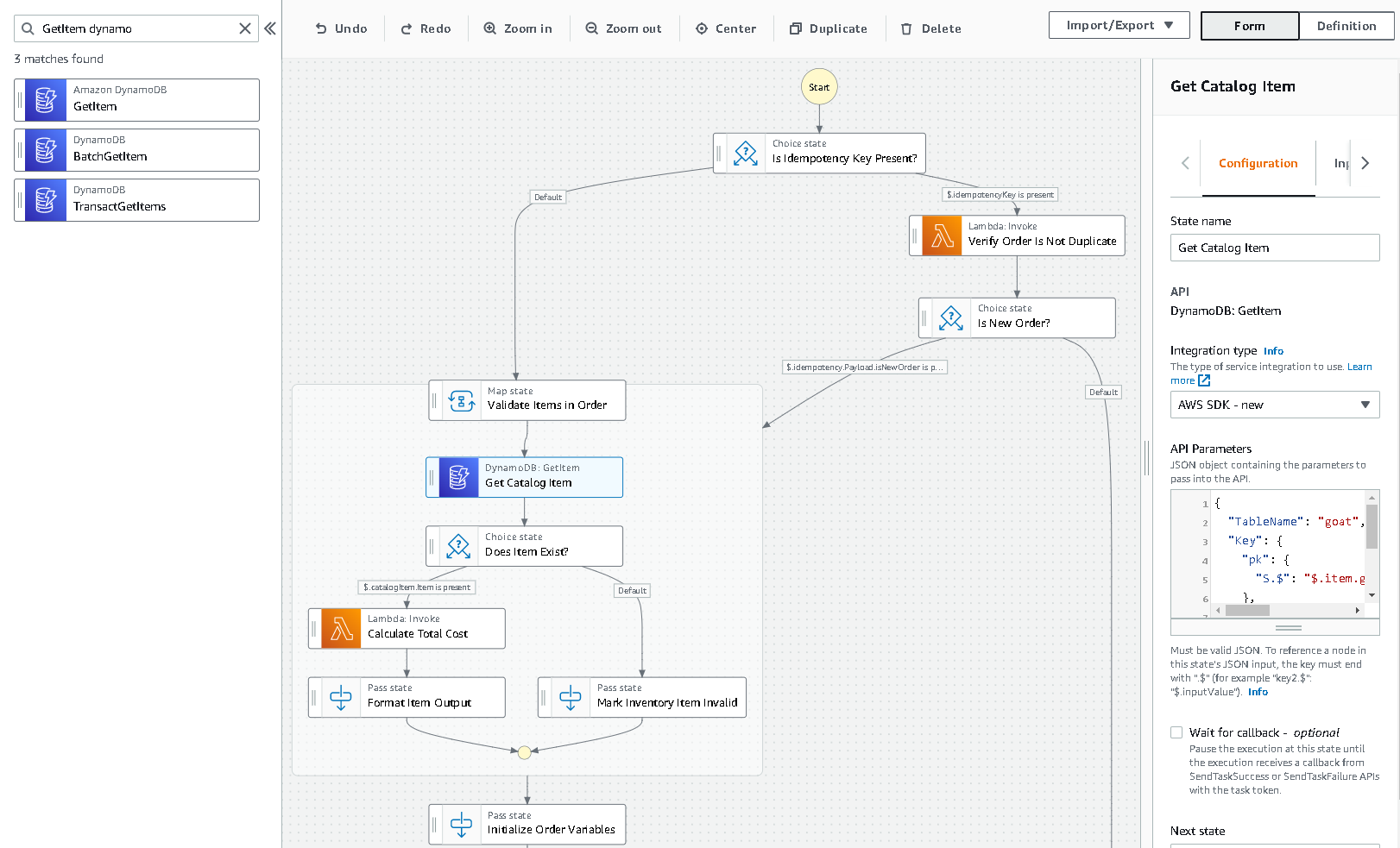Click the Undo toolbar button

[x=341, y=28]
